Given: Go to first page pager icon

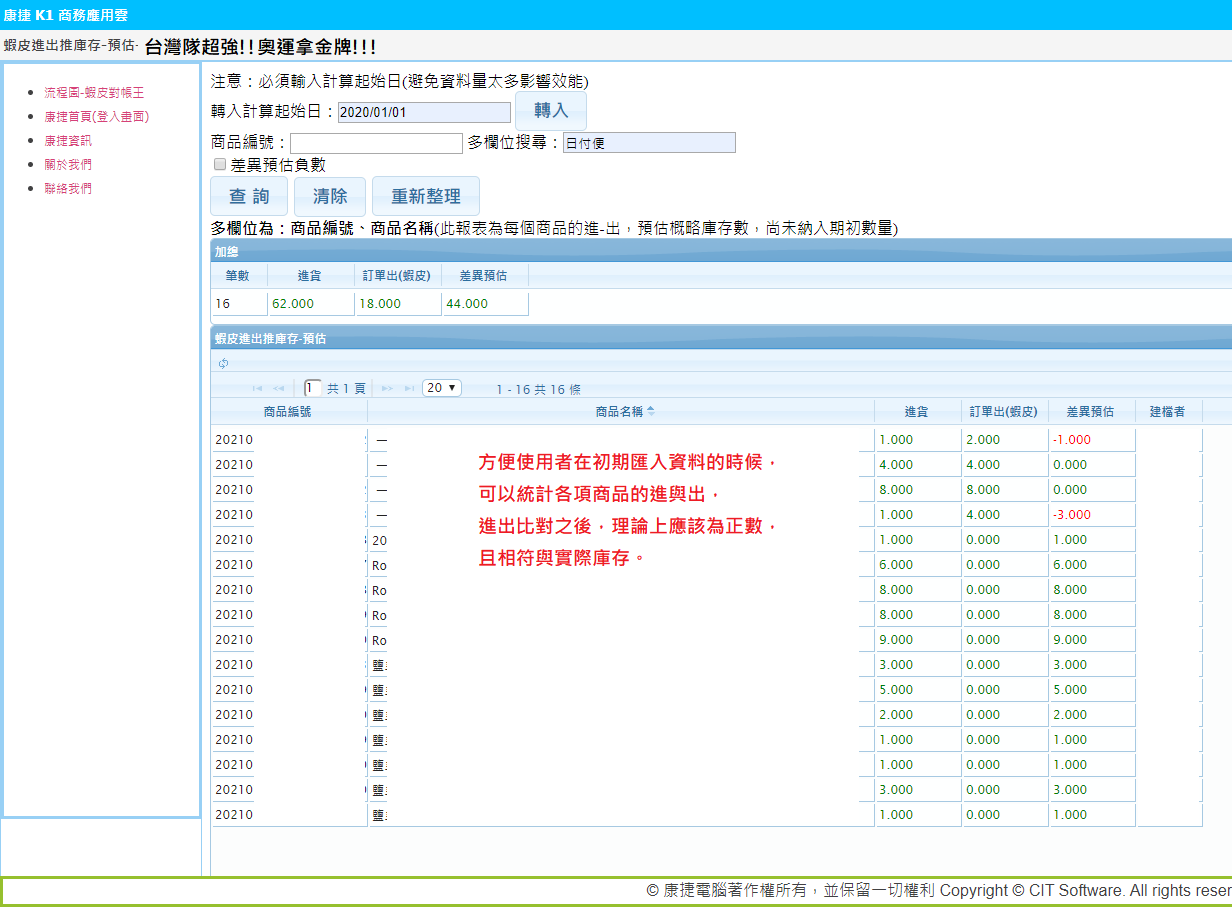Looking at the screenshot, I should point(257,388).
